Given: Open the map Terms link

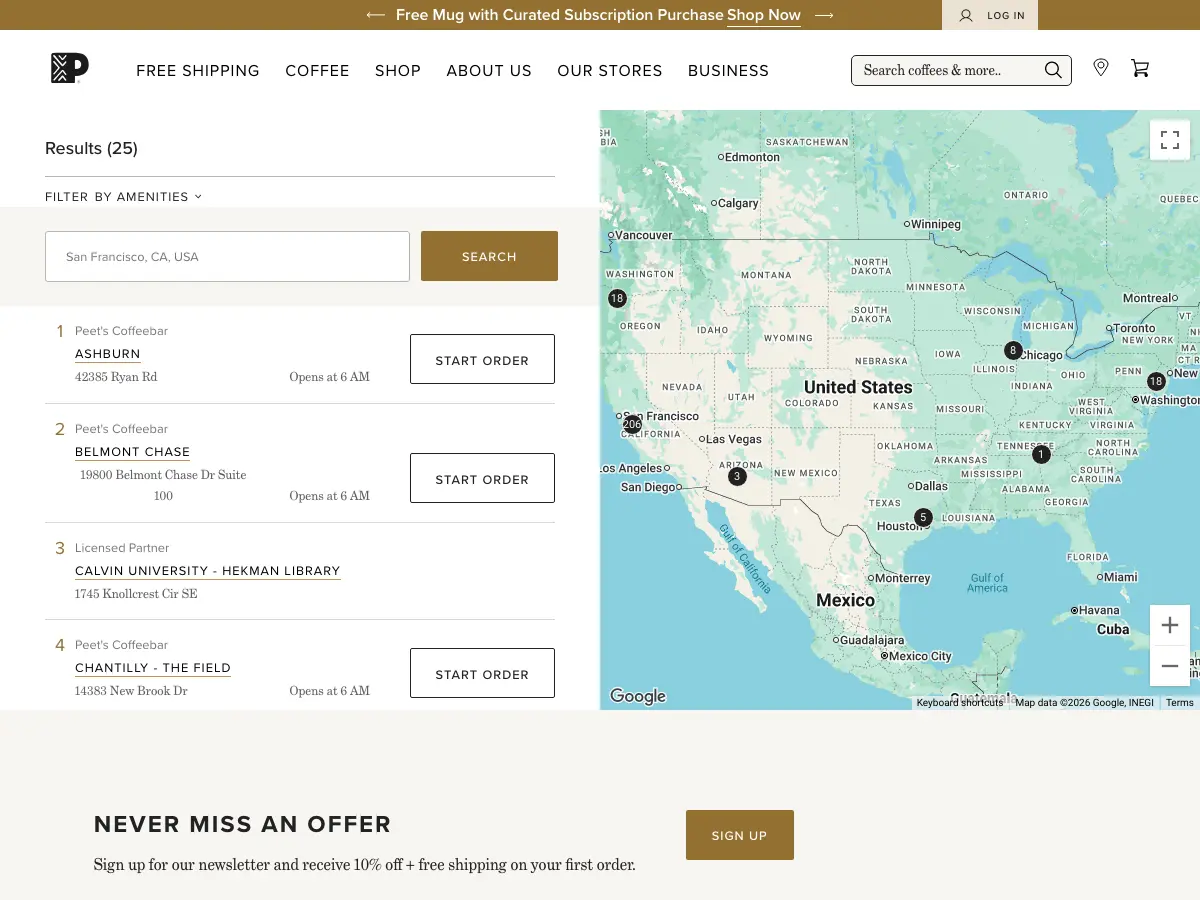Looking at the screenshot, I should [1180, 703].
